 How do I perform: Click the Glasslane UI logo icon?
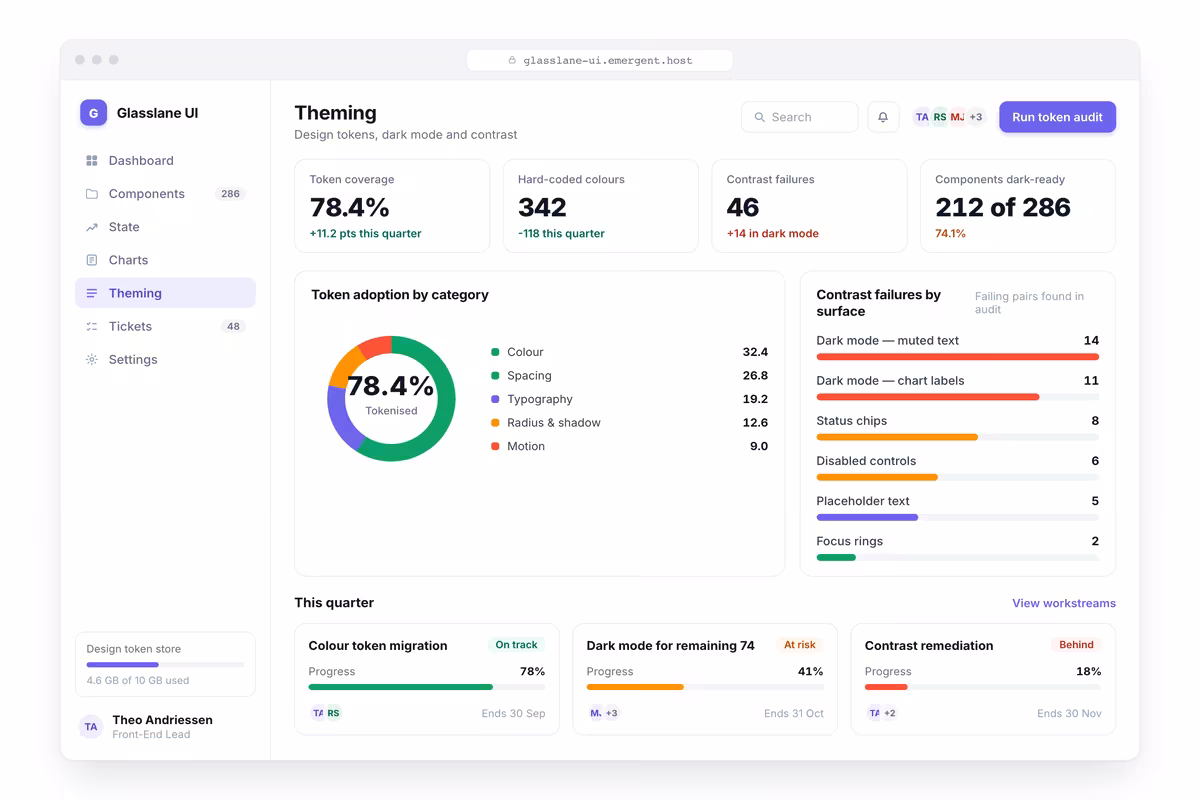[93, 113]
